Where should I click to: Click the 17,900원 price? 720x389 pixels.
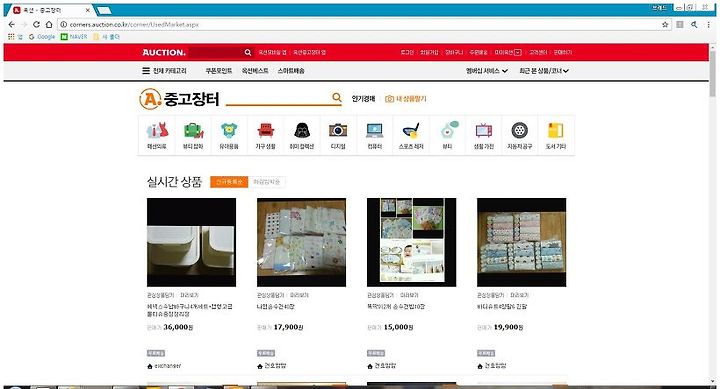[x=288, y=327]
